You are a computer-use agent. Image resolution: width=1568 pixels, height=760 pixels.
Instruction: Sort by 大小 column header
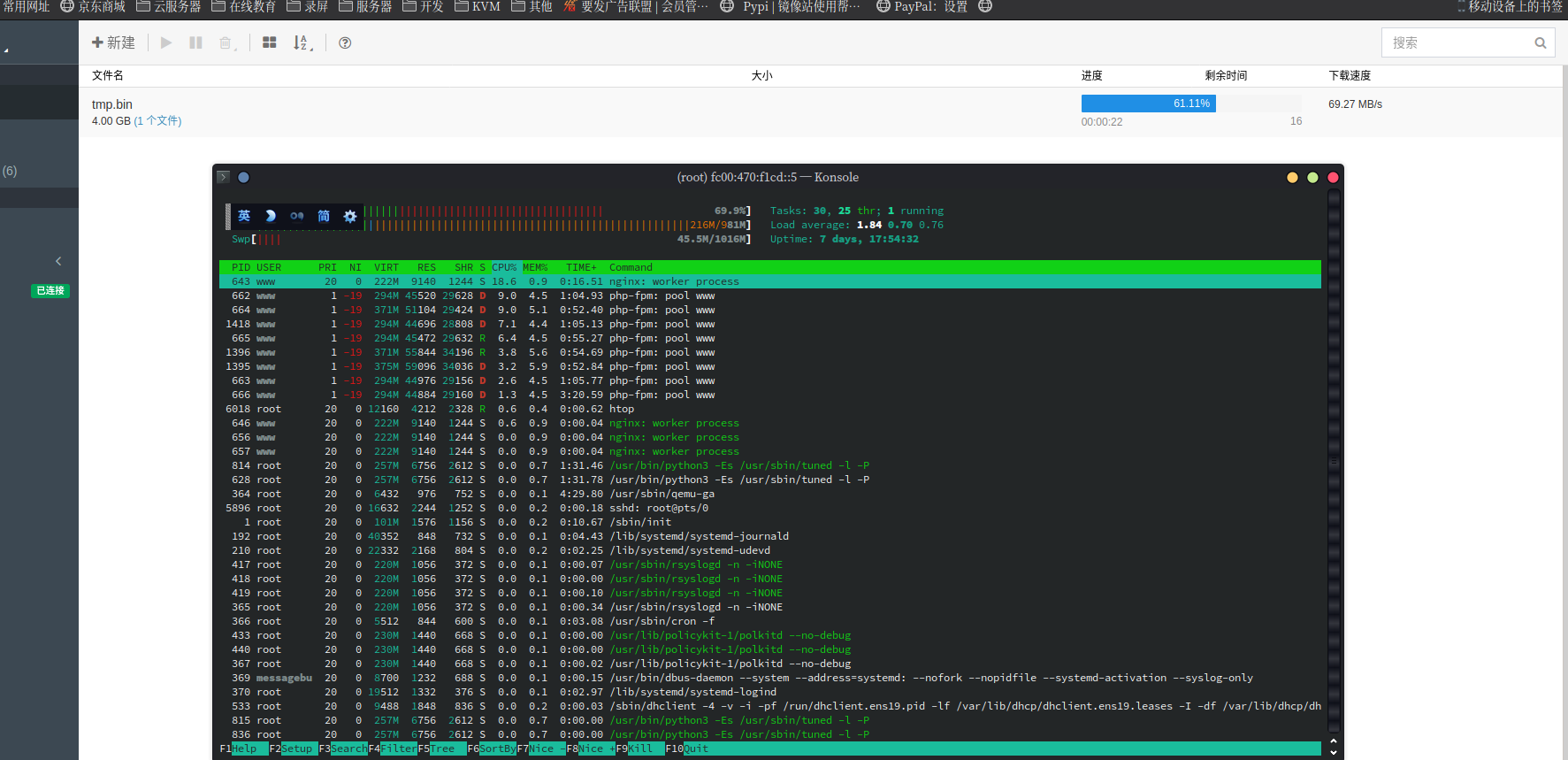pyautogui.click(x=761, y=75)
